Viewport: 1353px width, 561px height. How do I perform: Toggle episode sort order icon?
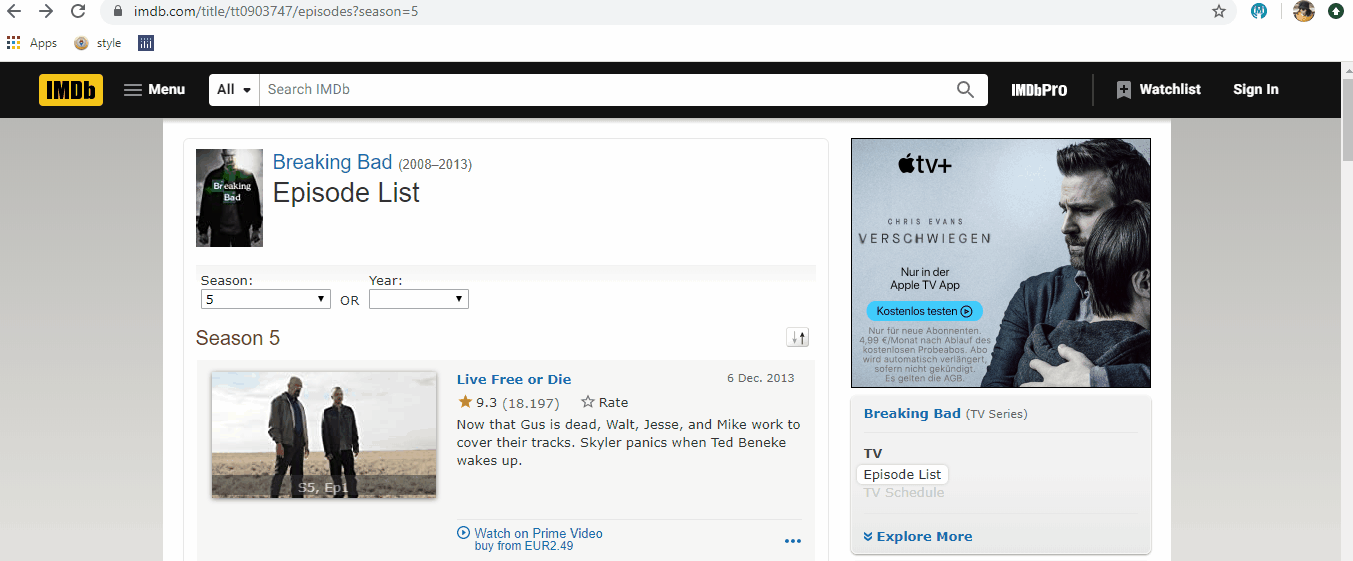tap(798, 337)
